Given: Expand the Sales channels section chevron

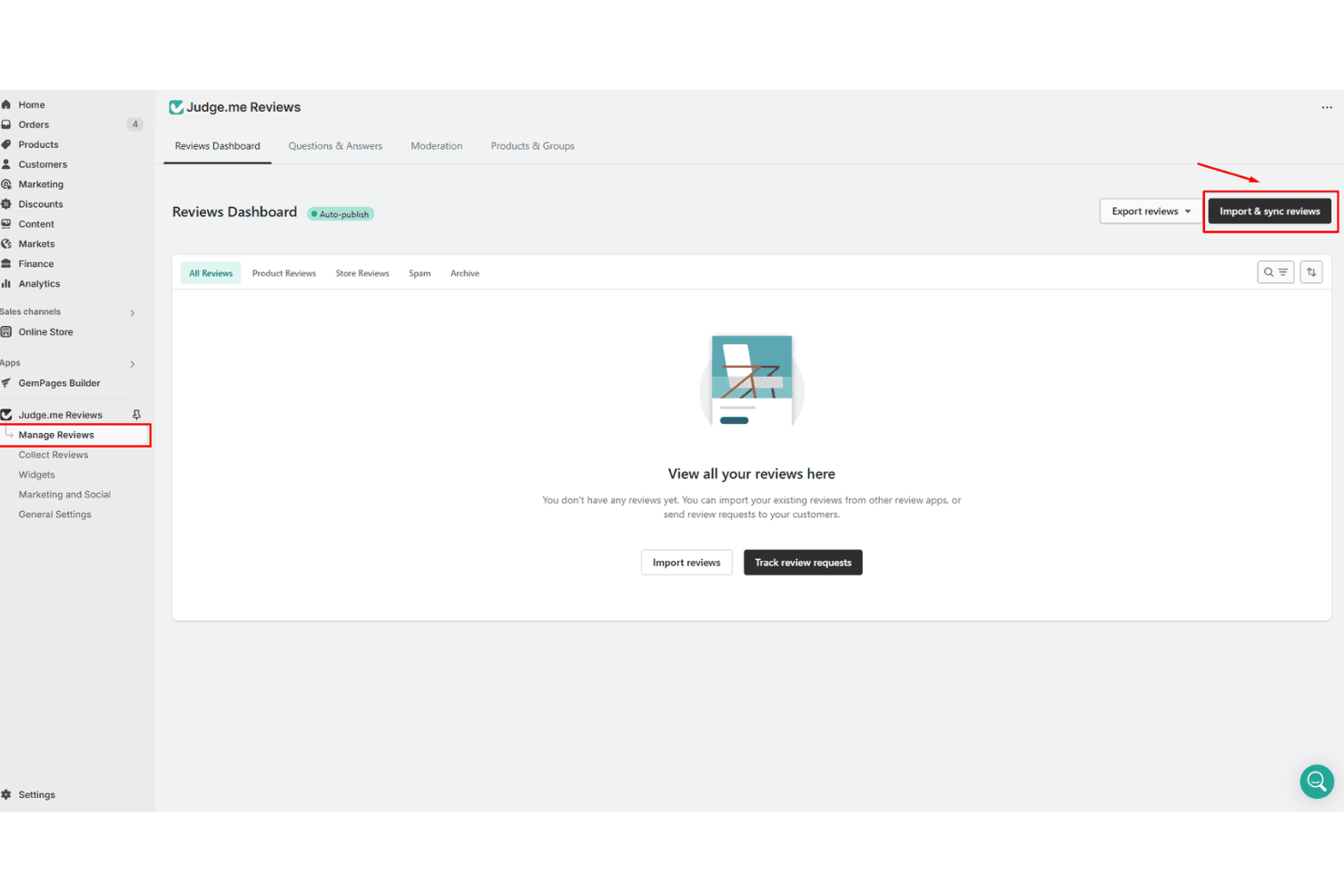Looking at the screenshot, I should (133, 313).
